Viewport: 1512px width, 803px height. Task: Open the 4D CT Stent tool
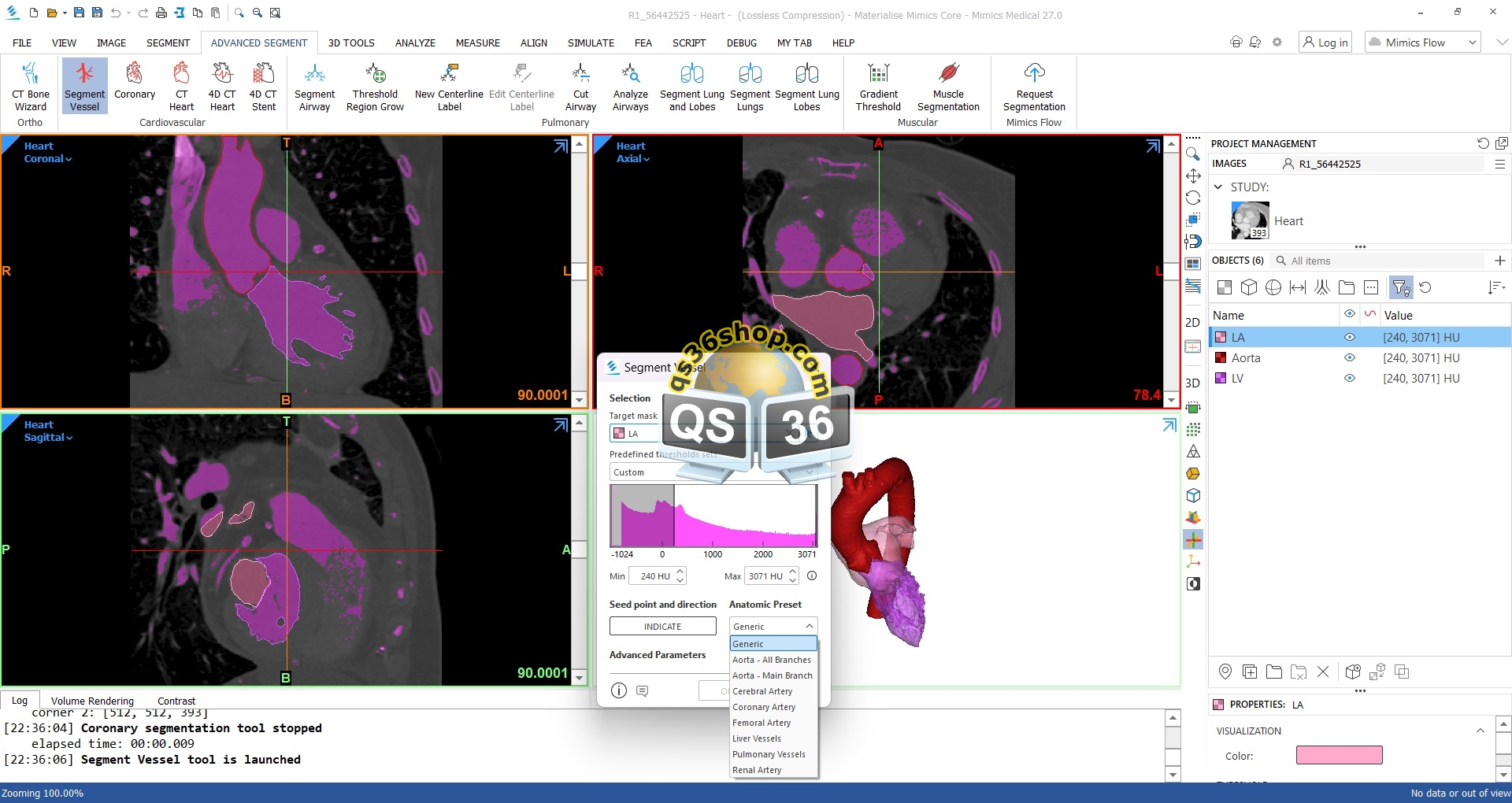tap(263, 87)
